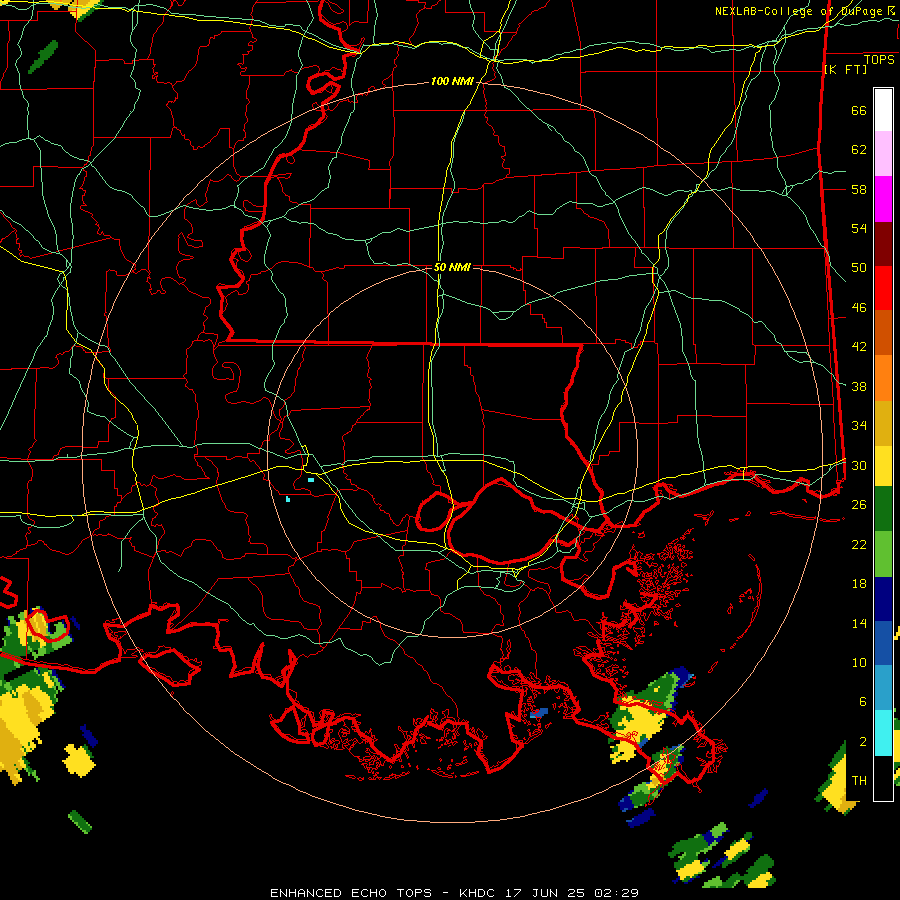Click the "50 NMI" range ring label
Screen dimensions: 900x900
(452, 267)
